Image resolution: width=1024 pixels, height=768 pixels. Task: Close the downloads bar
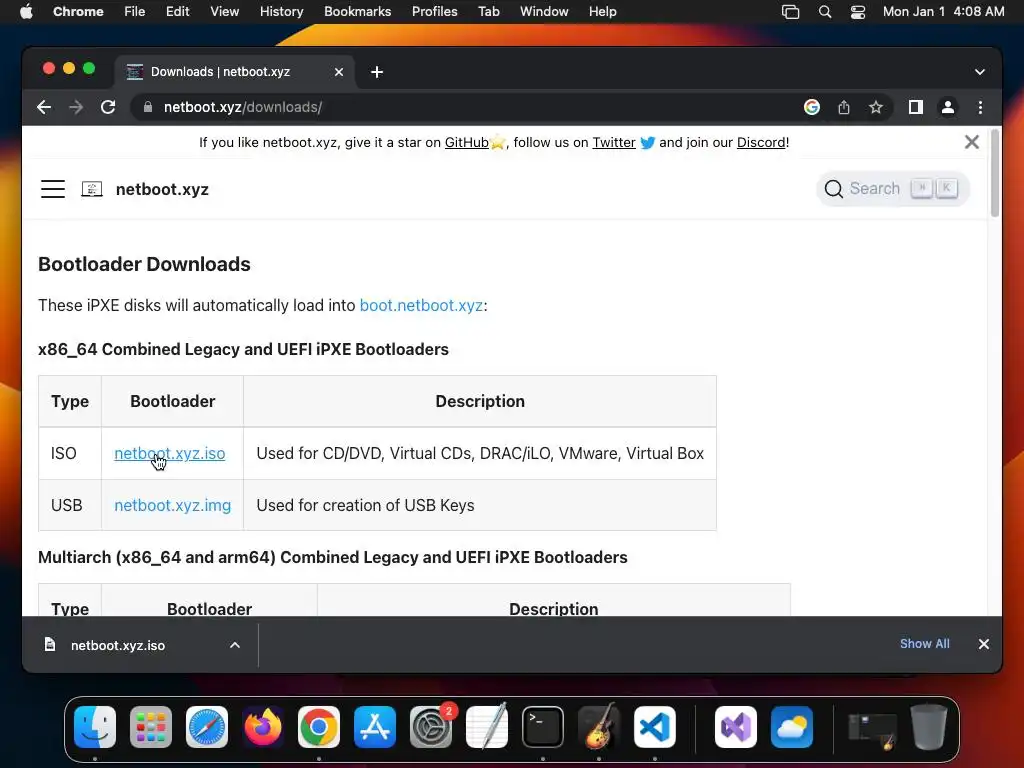click(x=984, y=644)
